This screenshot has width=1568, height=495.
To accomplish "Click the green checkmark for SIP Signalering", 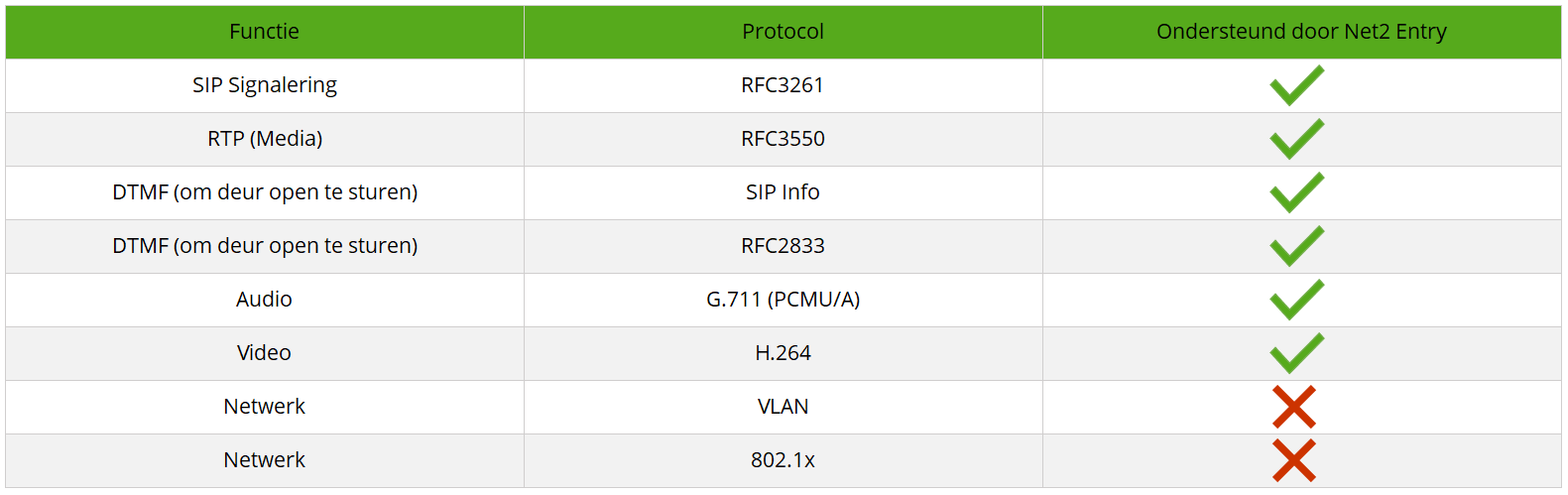I will click(1296, 85).
